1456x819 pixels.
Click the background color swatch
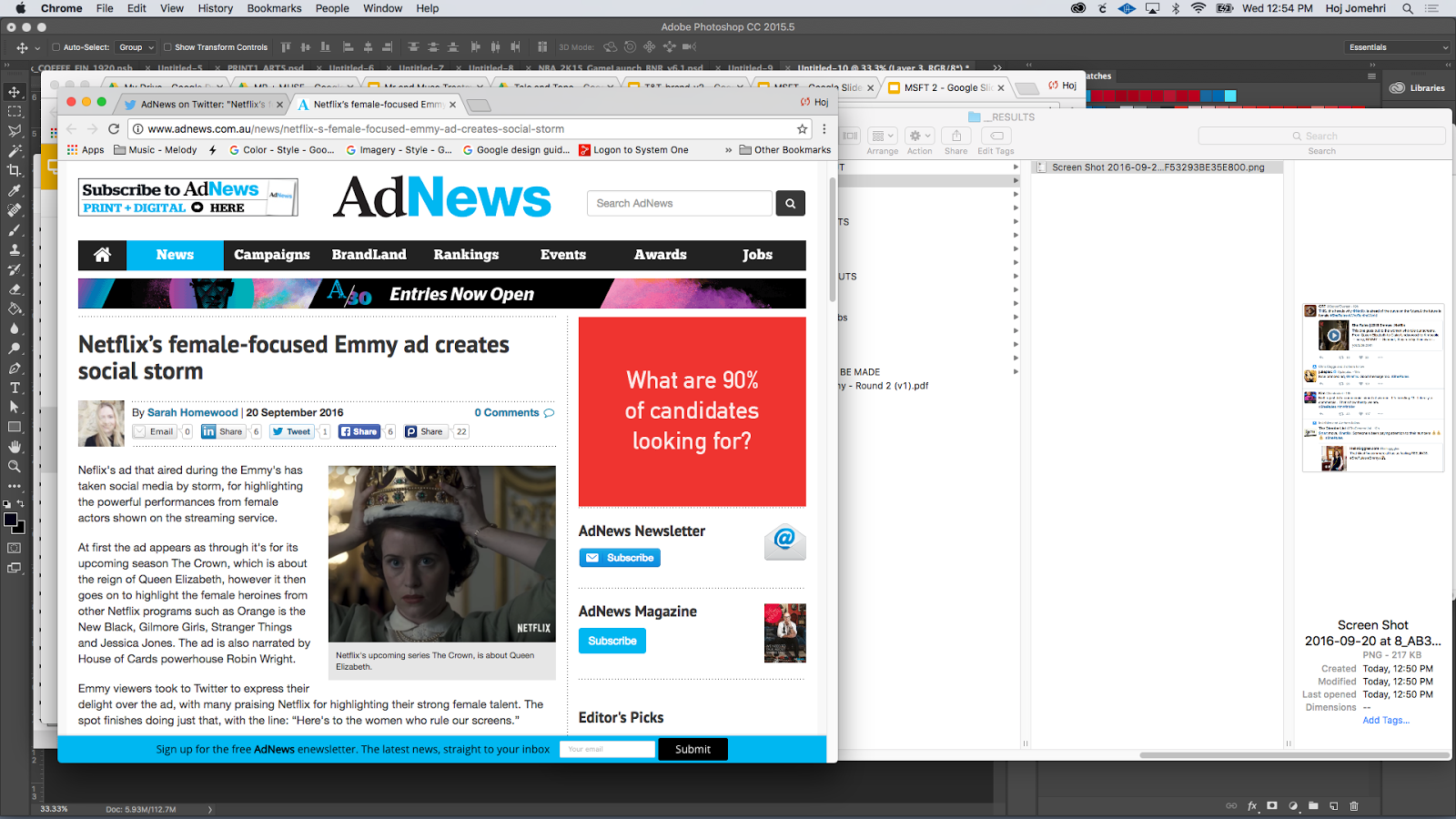pyautogui.click(x=19, y=527)
